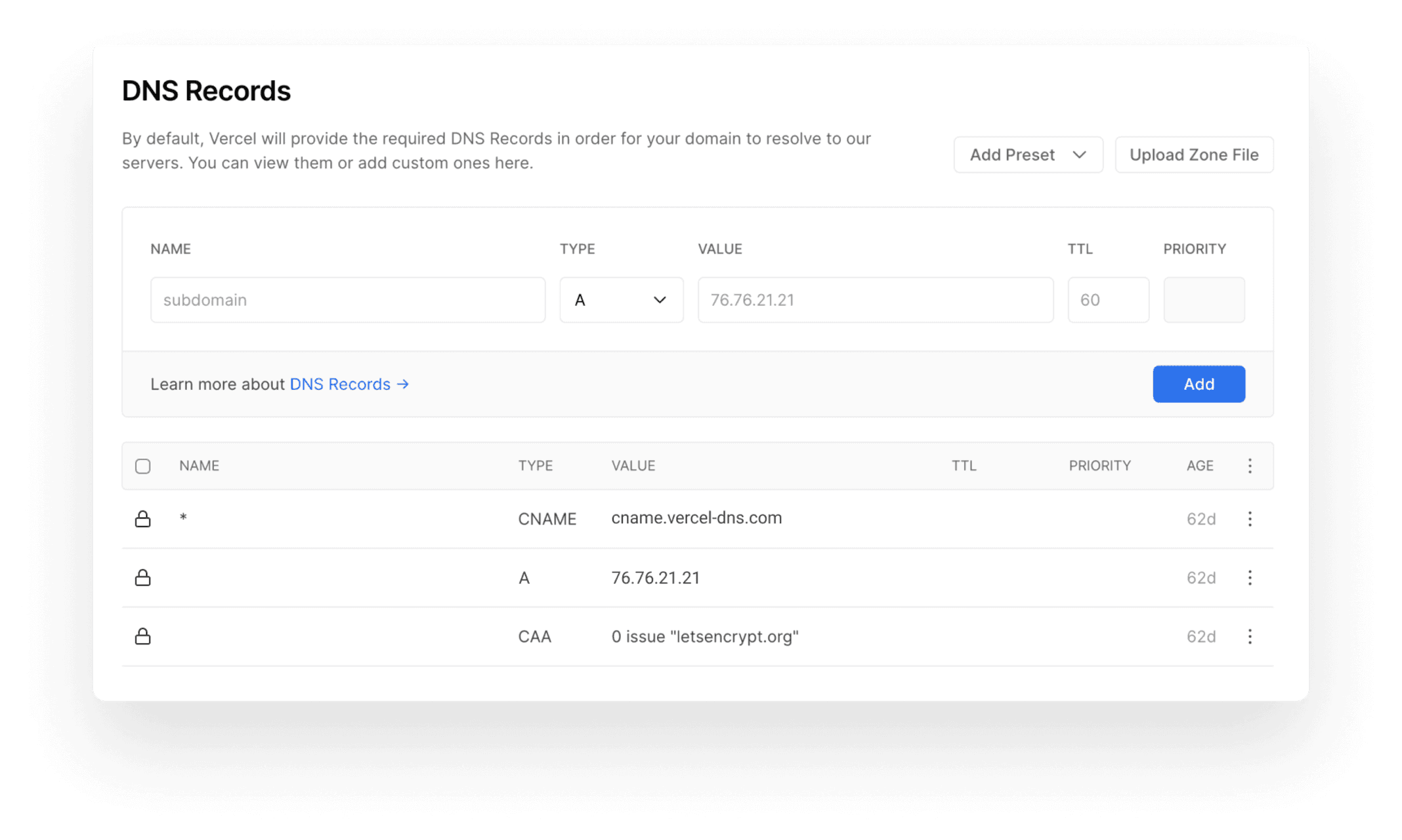Toggle the select-all checkbox in the table header

[143, 465]
